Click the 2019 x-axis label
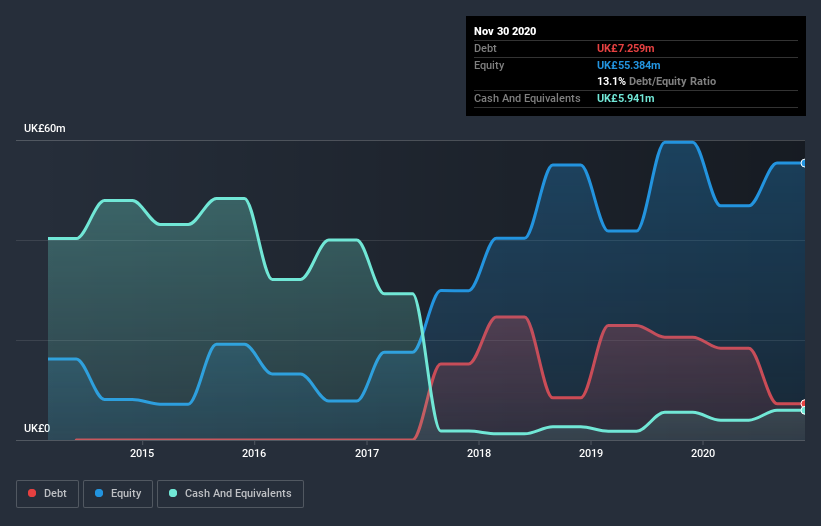 pos(591,453)
